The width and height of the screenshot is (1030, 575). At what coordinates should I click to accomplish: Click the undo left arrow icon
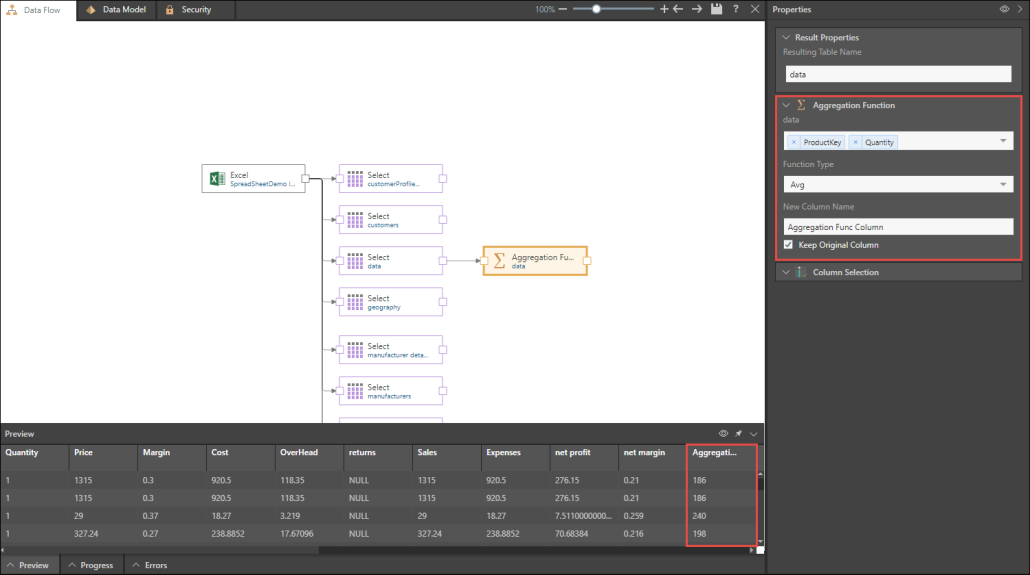coord(678,9)
